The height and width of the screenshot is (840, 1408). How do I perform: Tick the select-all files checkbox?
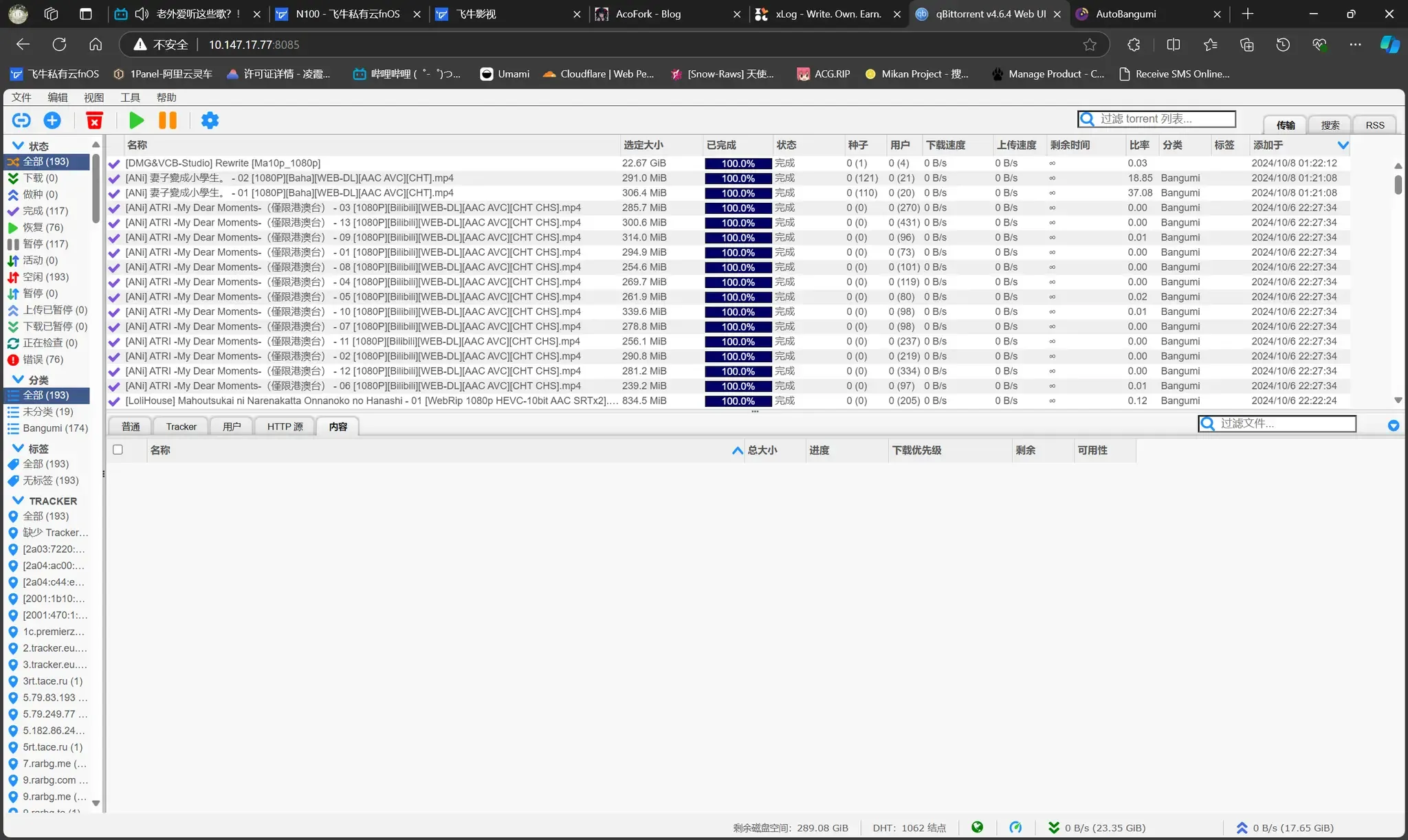coord(118,450)
